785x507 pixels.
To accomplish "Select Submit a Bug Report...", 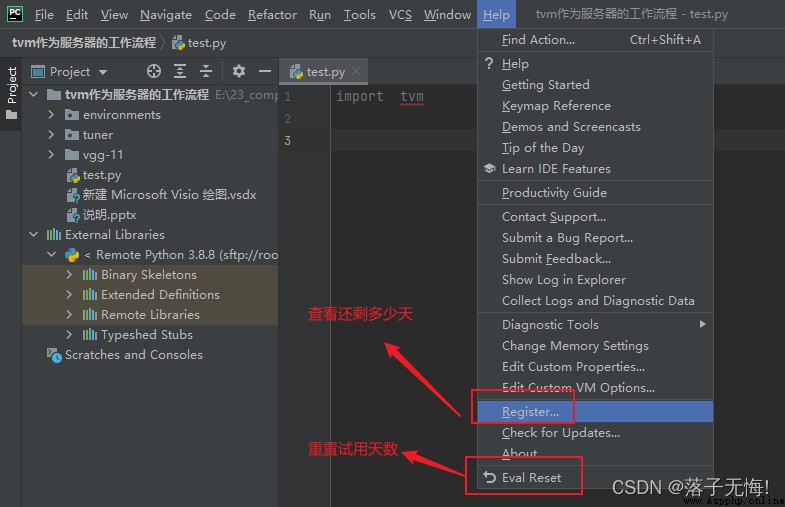I will click(x=595, y=238).
